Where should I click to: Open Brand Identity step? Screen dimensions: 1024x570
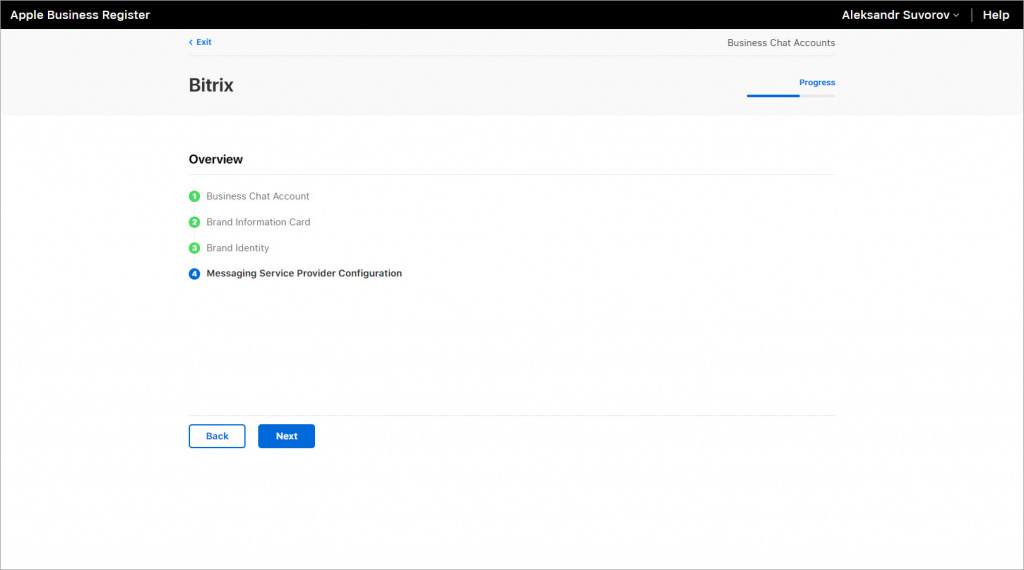coord(238,248)
